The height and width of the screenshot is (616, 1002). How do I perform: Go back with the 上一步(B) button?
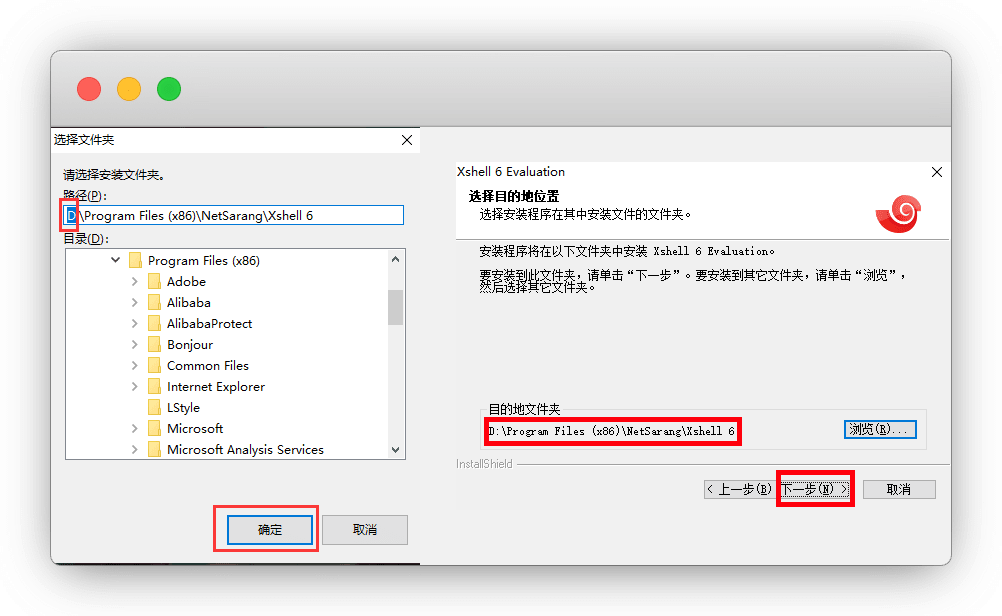point(739,489)
